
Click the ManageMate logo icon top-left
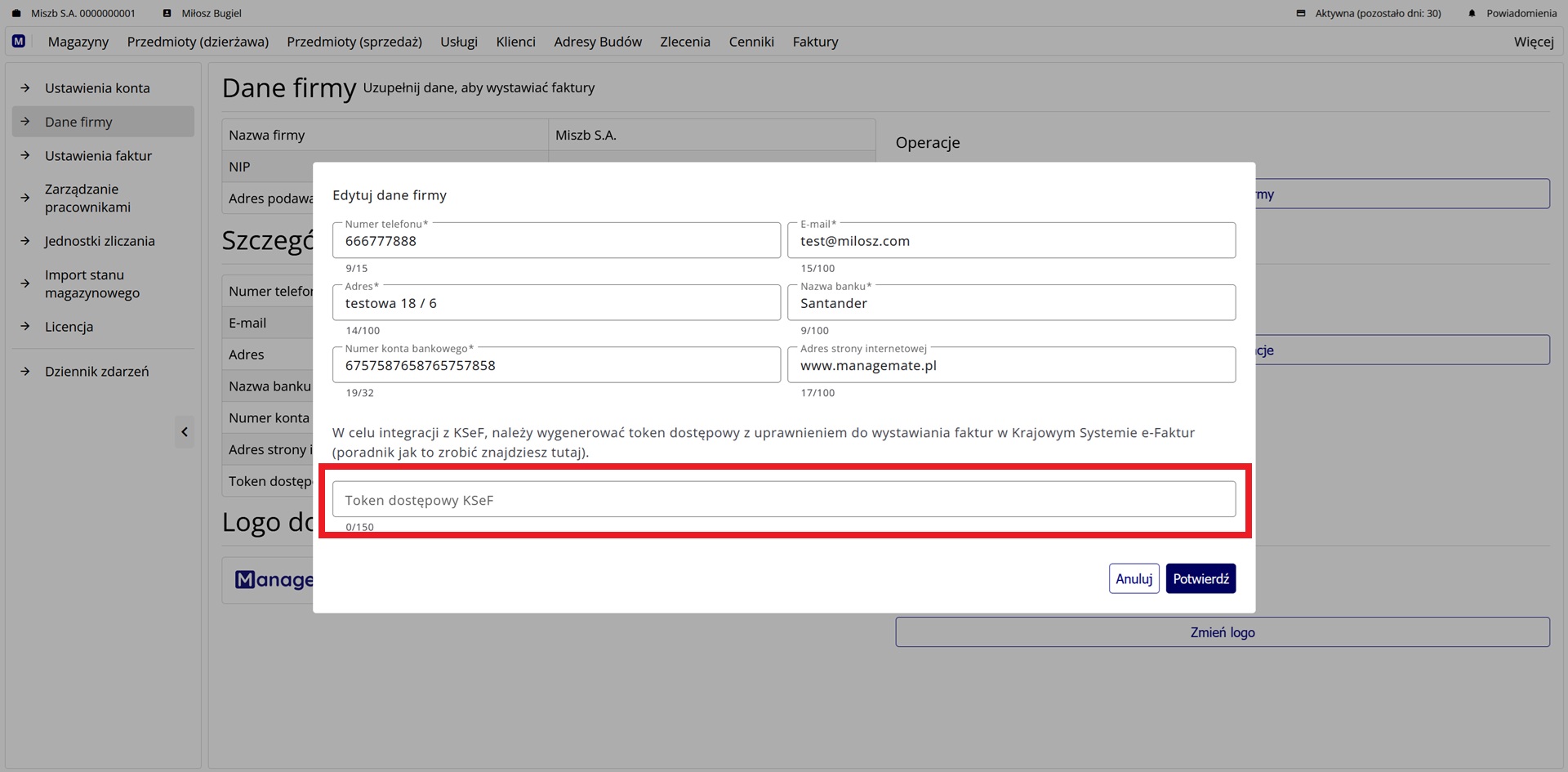[18, 41]
